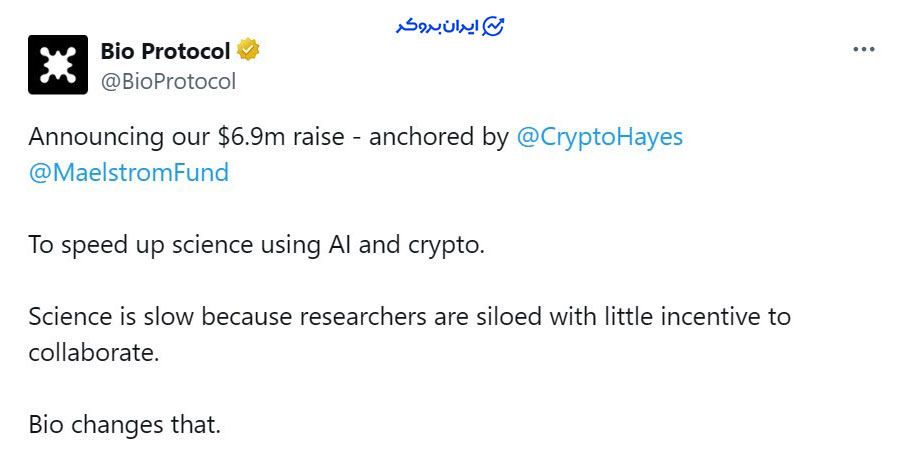Image resolution: width=900 pixels, height=471 pixels.
Task: Click the gold verified badge
Action: coord(248,50)
